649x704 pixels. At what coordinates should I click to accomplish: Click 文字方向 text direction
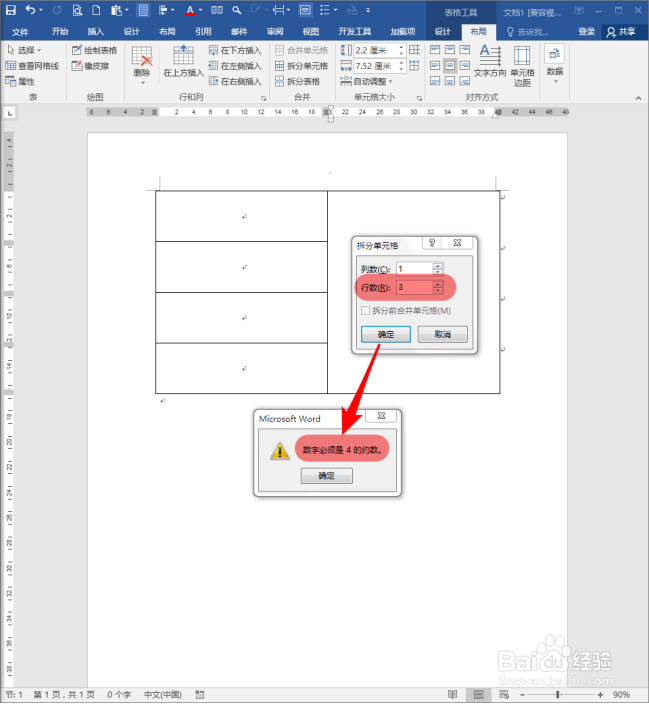pyautogui.click(x=490, y=62)
